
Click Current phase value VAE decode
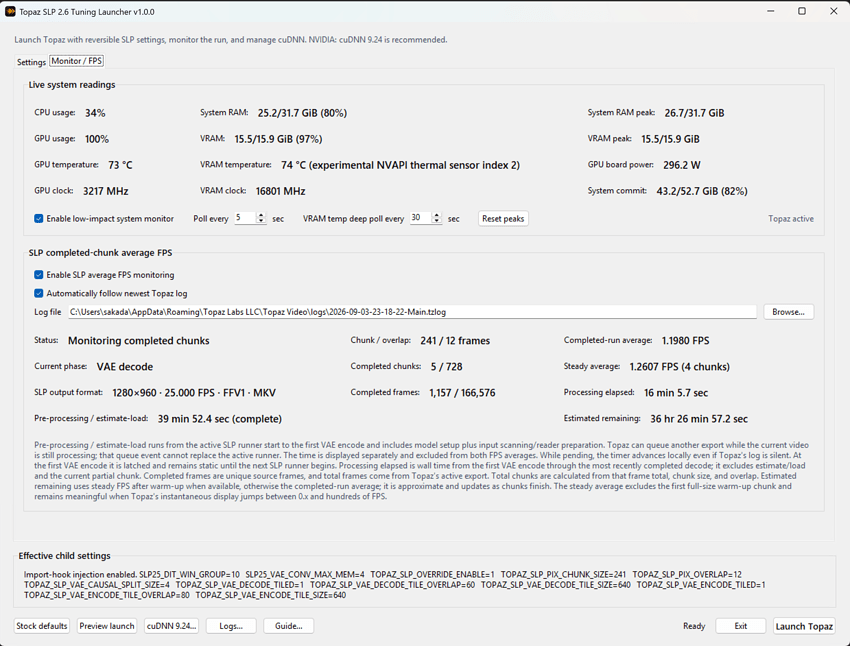click(125, 367)
